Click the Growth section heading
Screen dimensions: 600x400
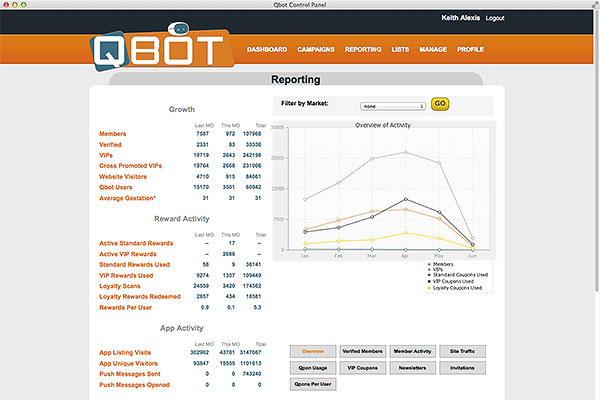pyautogui.click(x=182, y=109)
